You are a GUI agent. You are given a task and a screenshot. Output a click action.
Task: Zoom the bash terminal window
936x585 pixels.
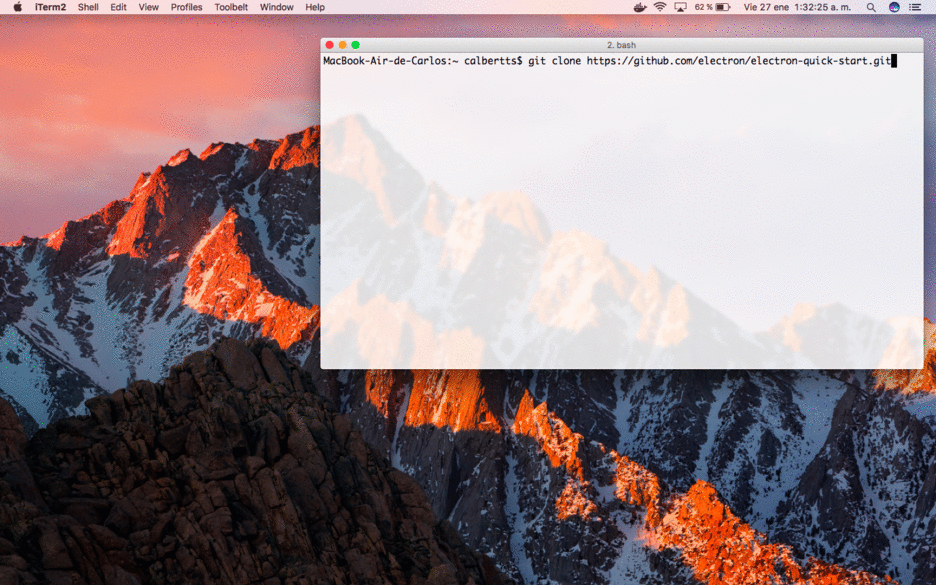point(356,45)
